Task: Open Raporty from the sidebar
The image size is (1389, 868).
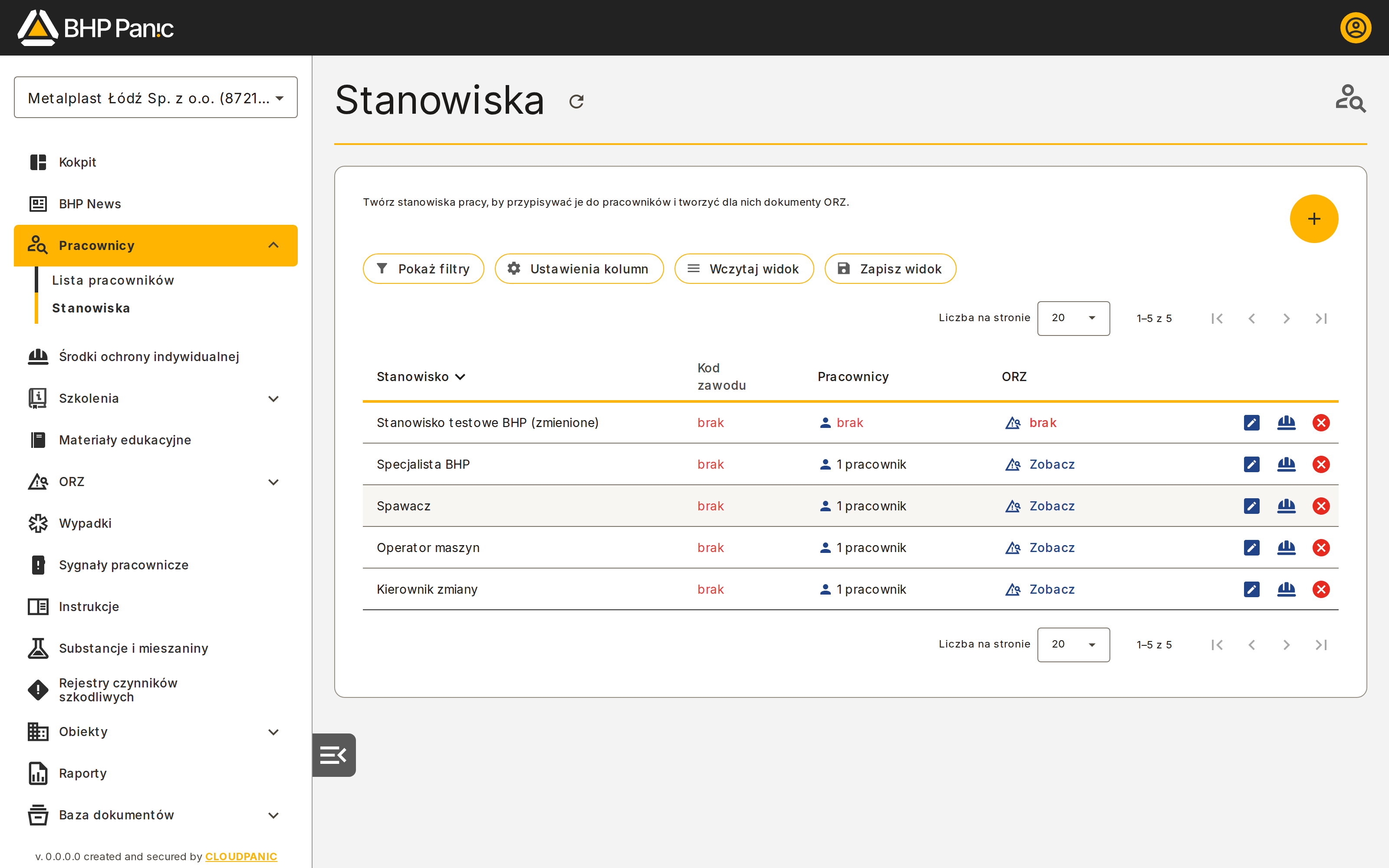Action: 155,773
